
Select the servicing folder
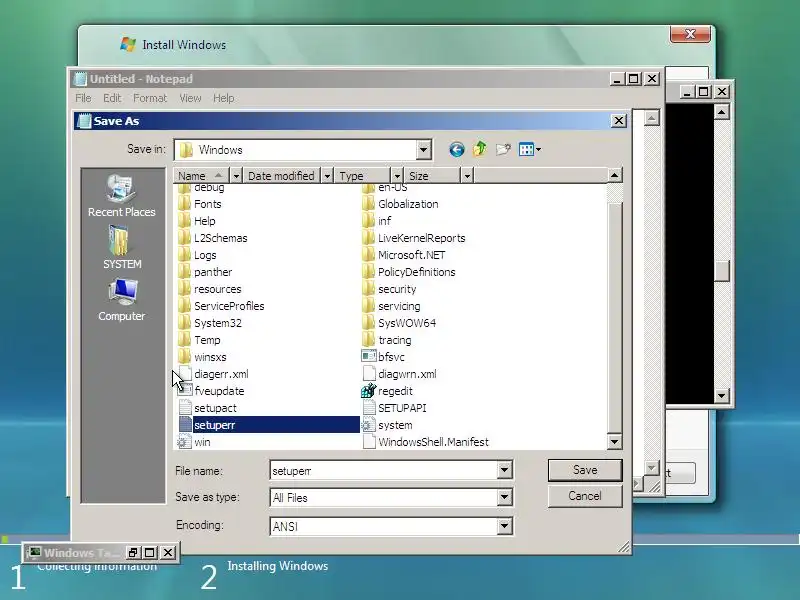point(391,306)
